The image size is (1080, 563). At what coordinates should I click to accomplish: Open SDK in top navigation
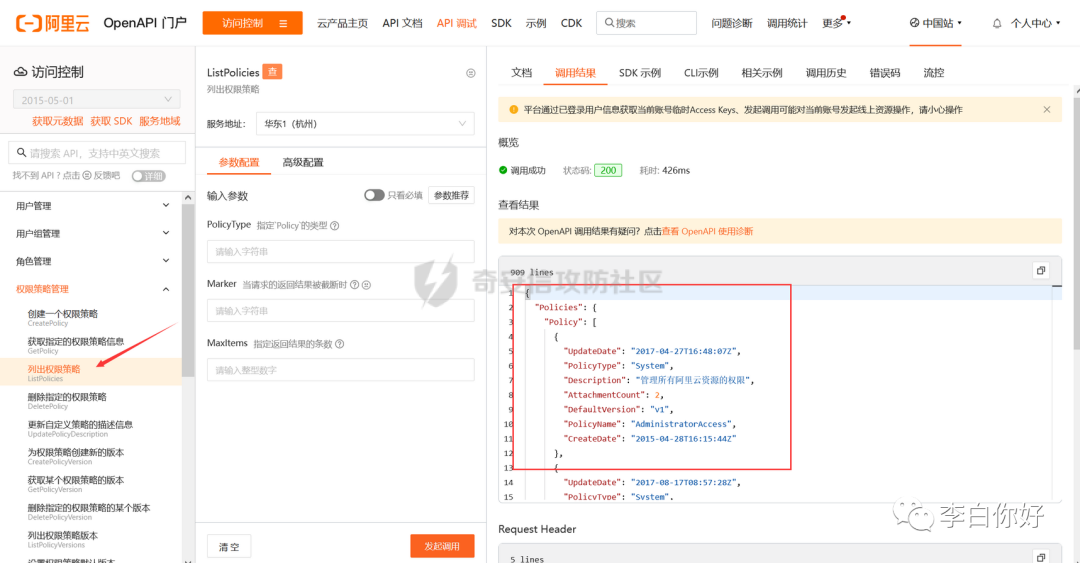501,23
